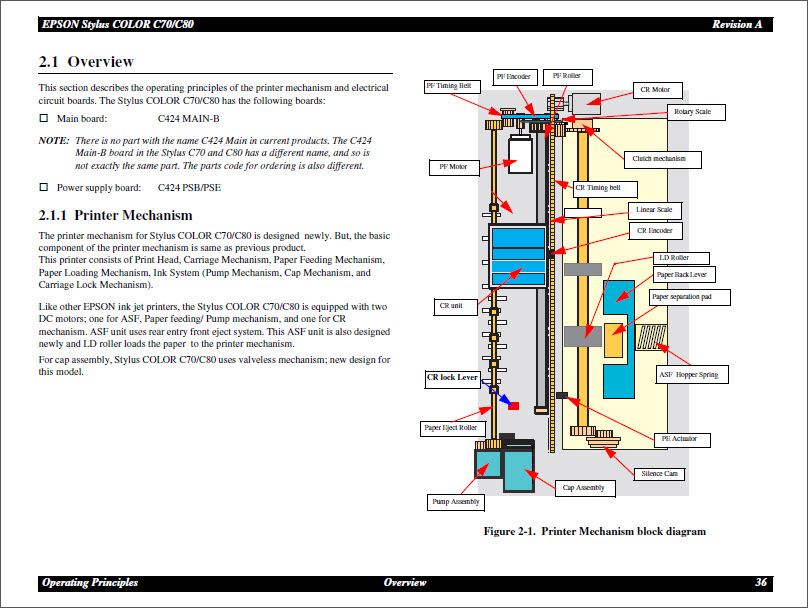
Task: Click the ASF Hopper Spring label
Action: (692, 374)
